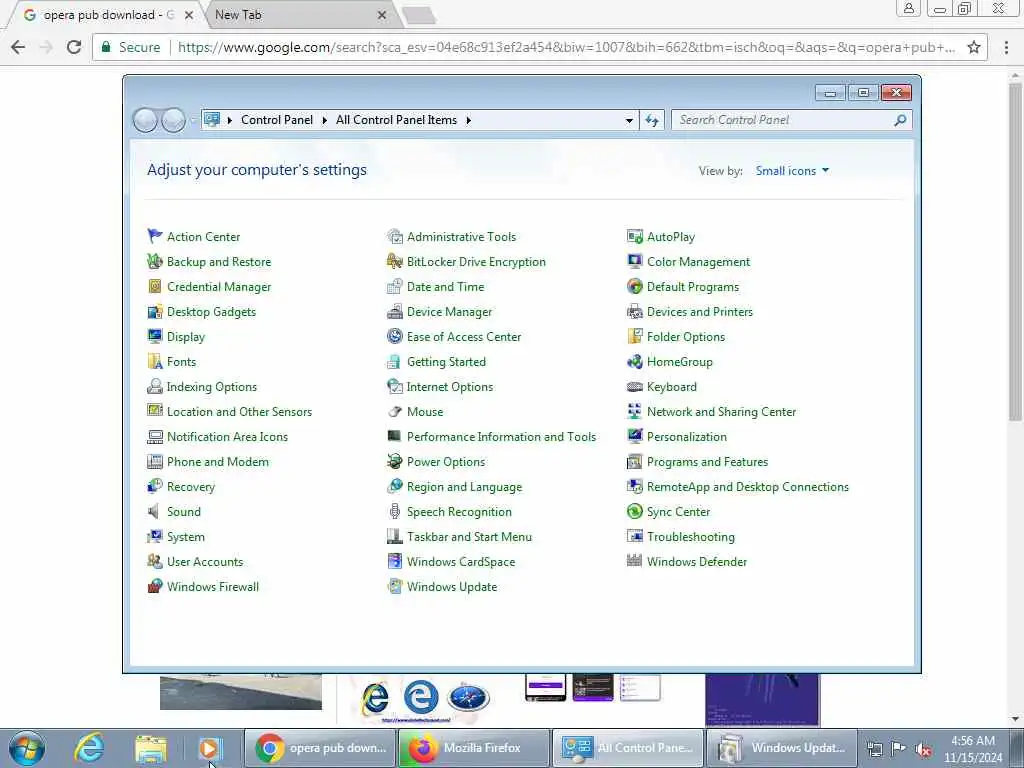Close the New Tab browser tab
Image resolution: width=1024 pixels, height=768 pixels.
(x=382, y=15)
